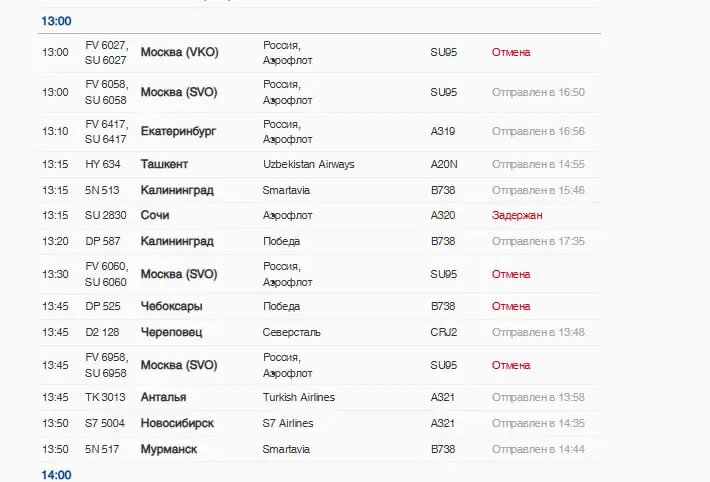The image size is (710, 482).
Task: Click flight number HY 634
Action: (x=103, y=164)
